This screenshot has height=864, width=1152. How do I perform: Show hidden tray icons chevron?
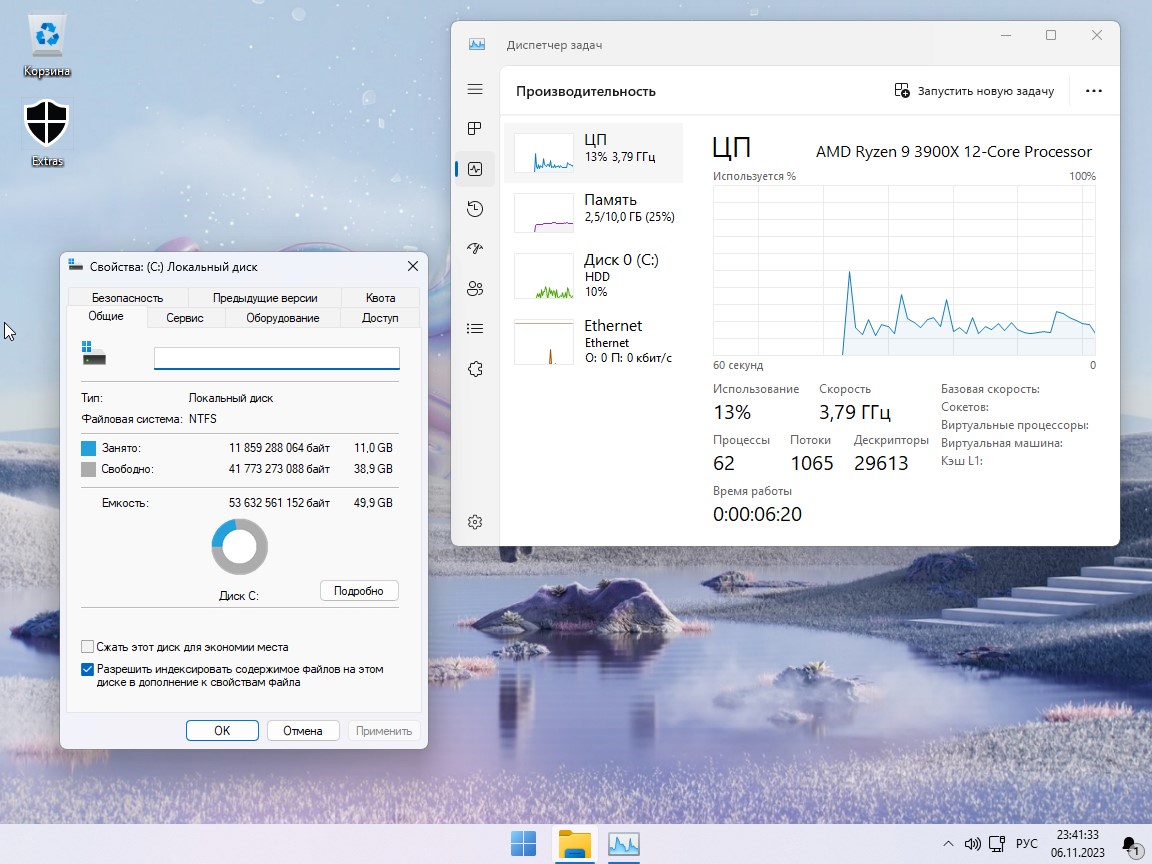pos(948,843)
